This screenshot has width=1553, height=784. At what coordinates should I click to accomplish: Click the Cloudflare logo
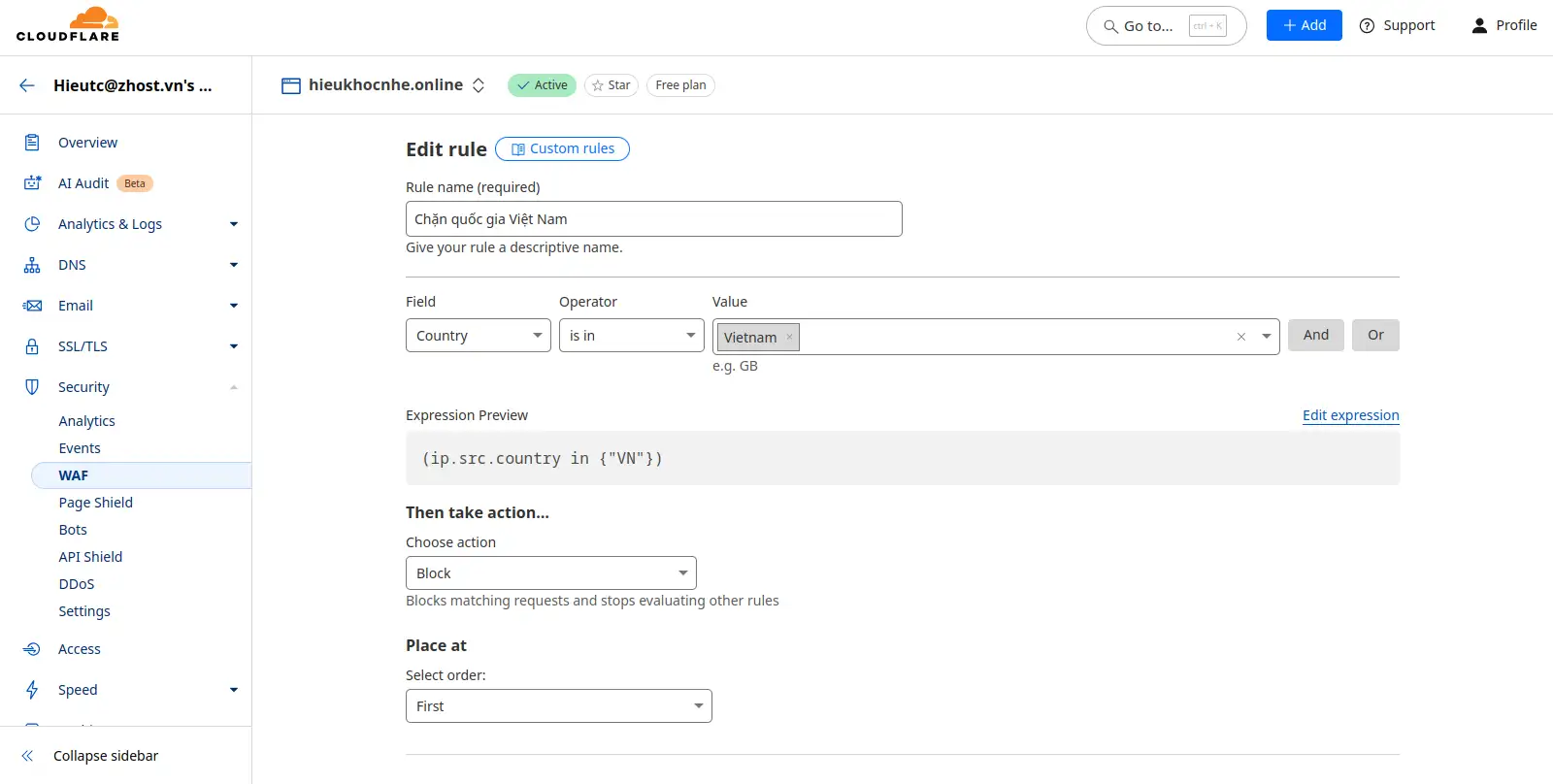point(68,25)
